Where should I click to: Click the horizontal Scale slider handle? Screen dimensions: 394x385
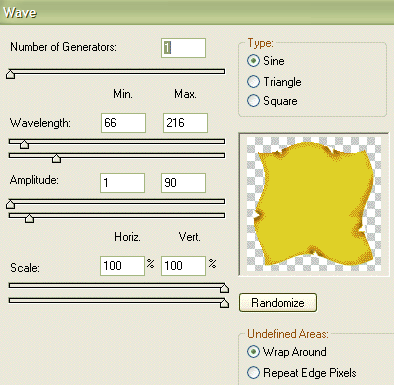click(224, 288)
